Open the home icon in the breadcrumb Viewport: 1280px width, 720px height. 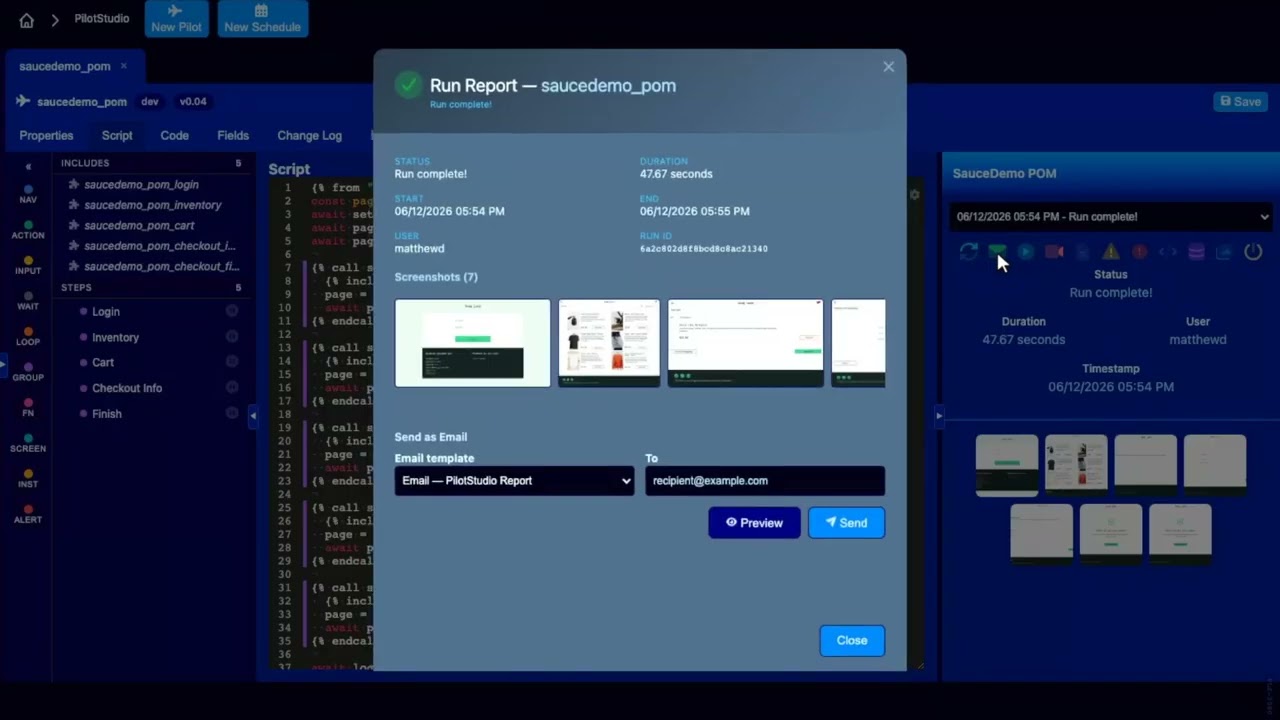pos(26,20)
